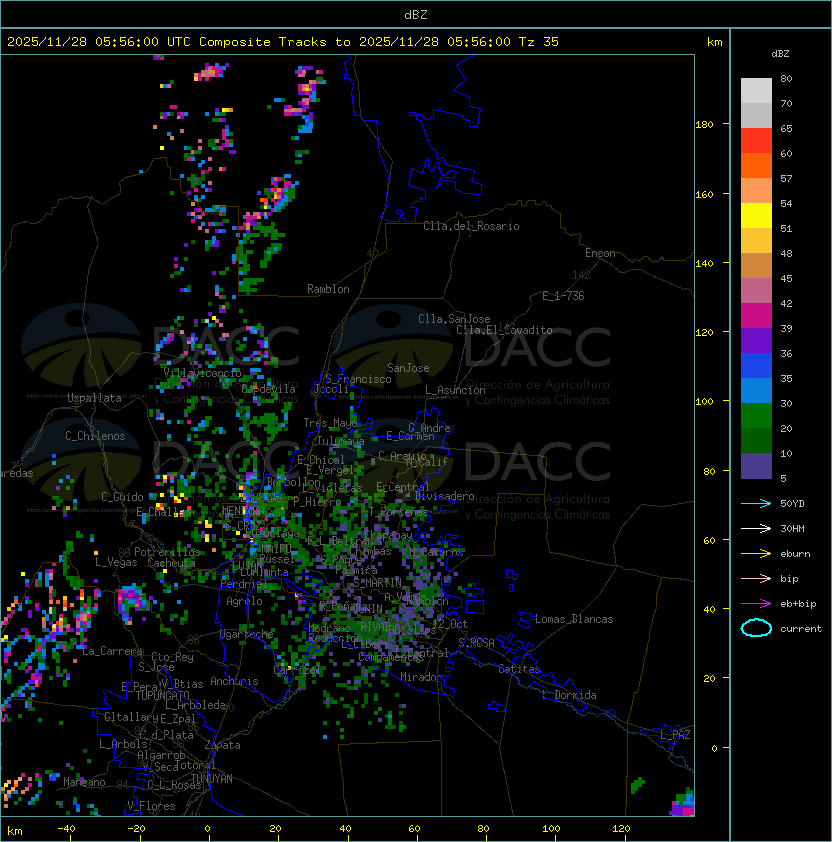Click the cyan 50YD arrow legend icon

point(756,503)
